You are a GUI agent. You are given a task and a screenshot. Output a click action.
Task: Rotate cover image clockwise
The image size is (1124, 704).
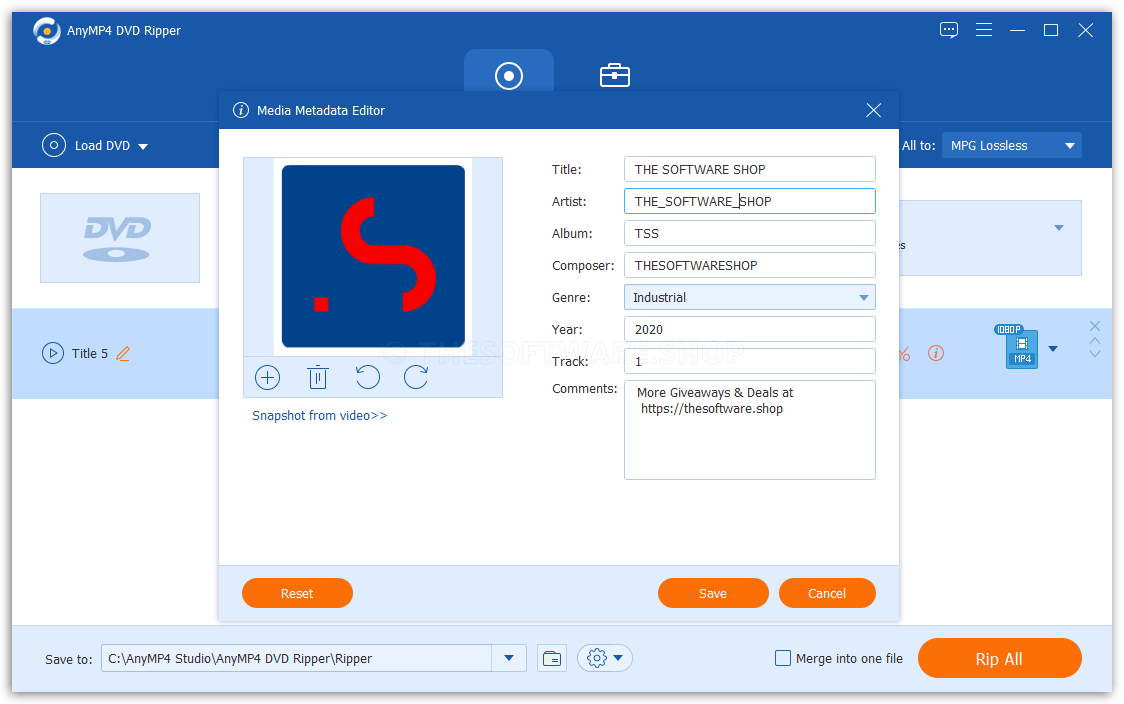click(416, 377)
